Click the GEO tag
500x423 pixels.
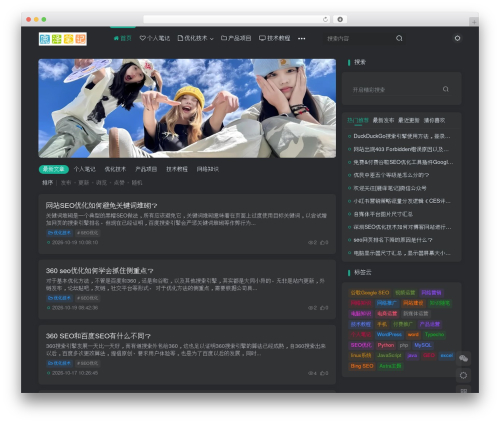point(428,355)
